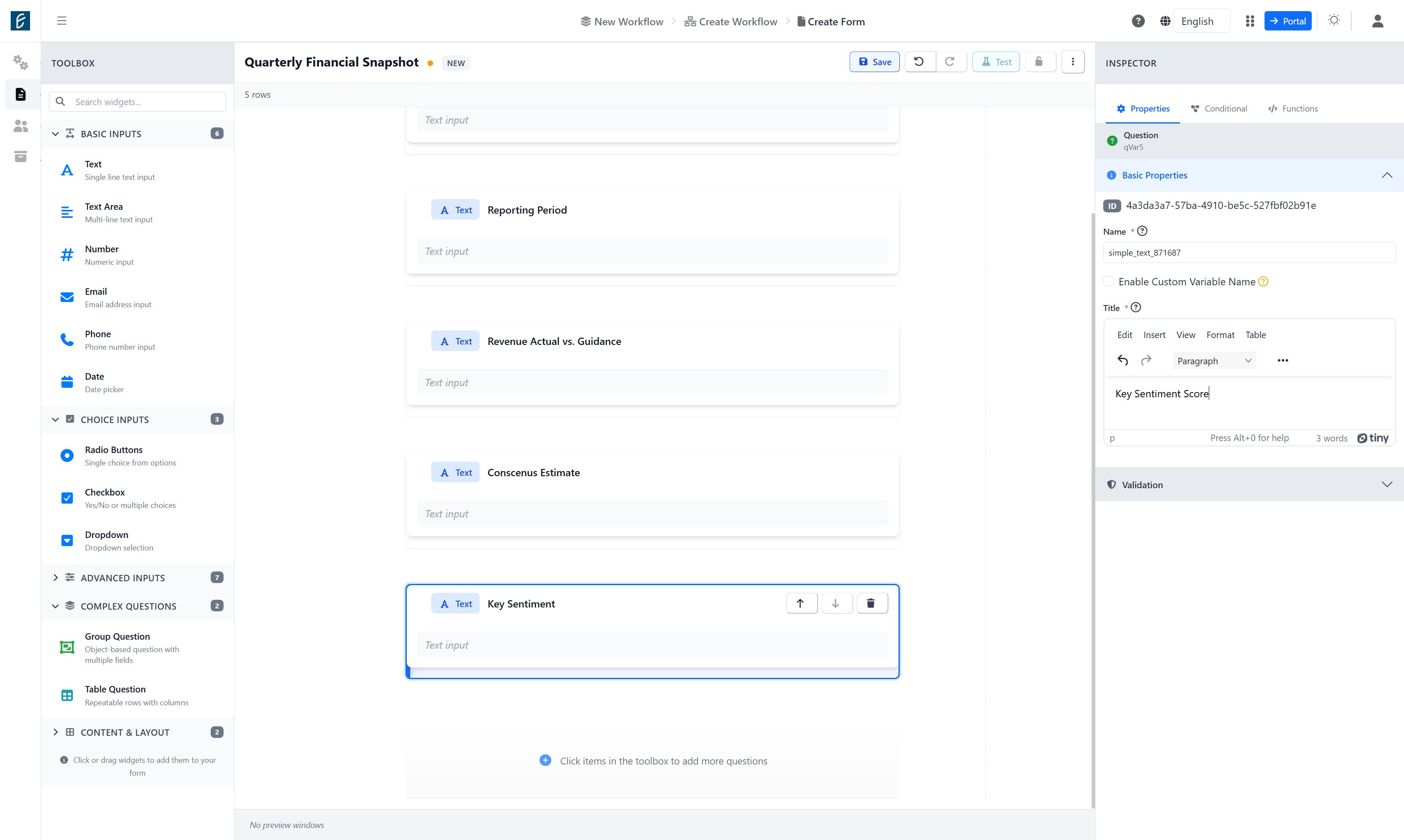1404x840 pixels.
Task: Click the Test button
Action: tap(996, 62)
